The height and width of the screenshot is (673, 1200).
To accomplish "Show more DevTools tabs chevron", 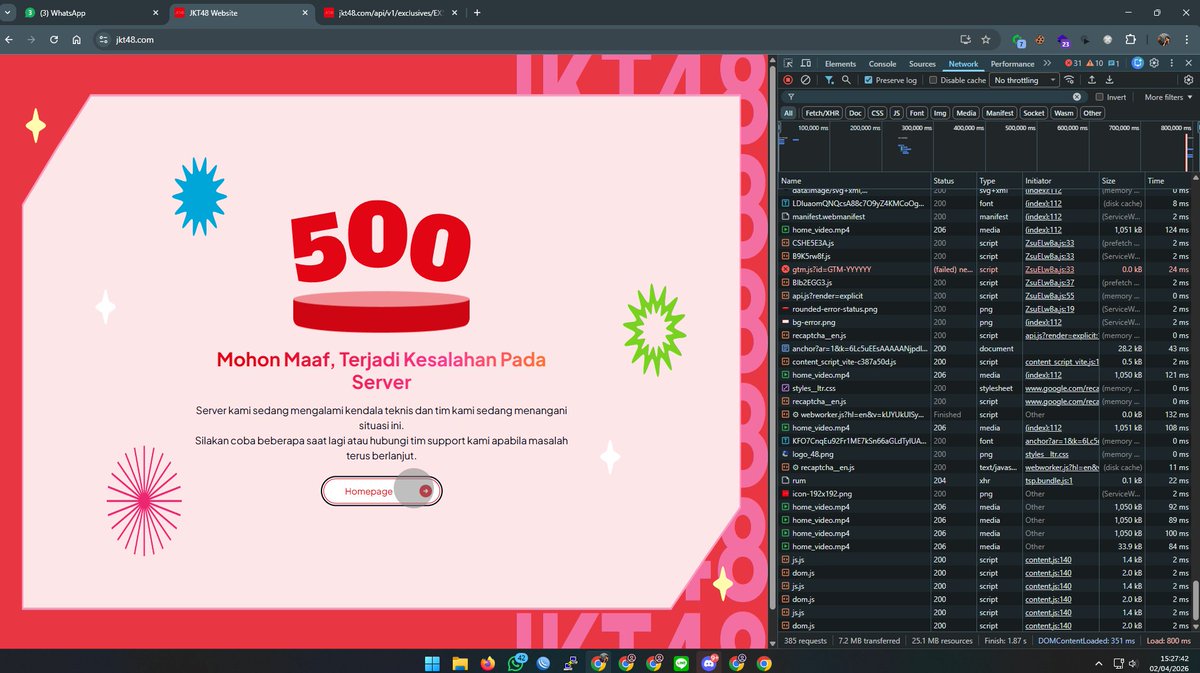I will point(1047,63).
